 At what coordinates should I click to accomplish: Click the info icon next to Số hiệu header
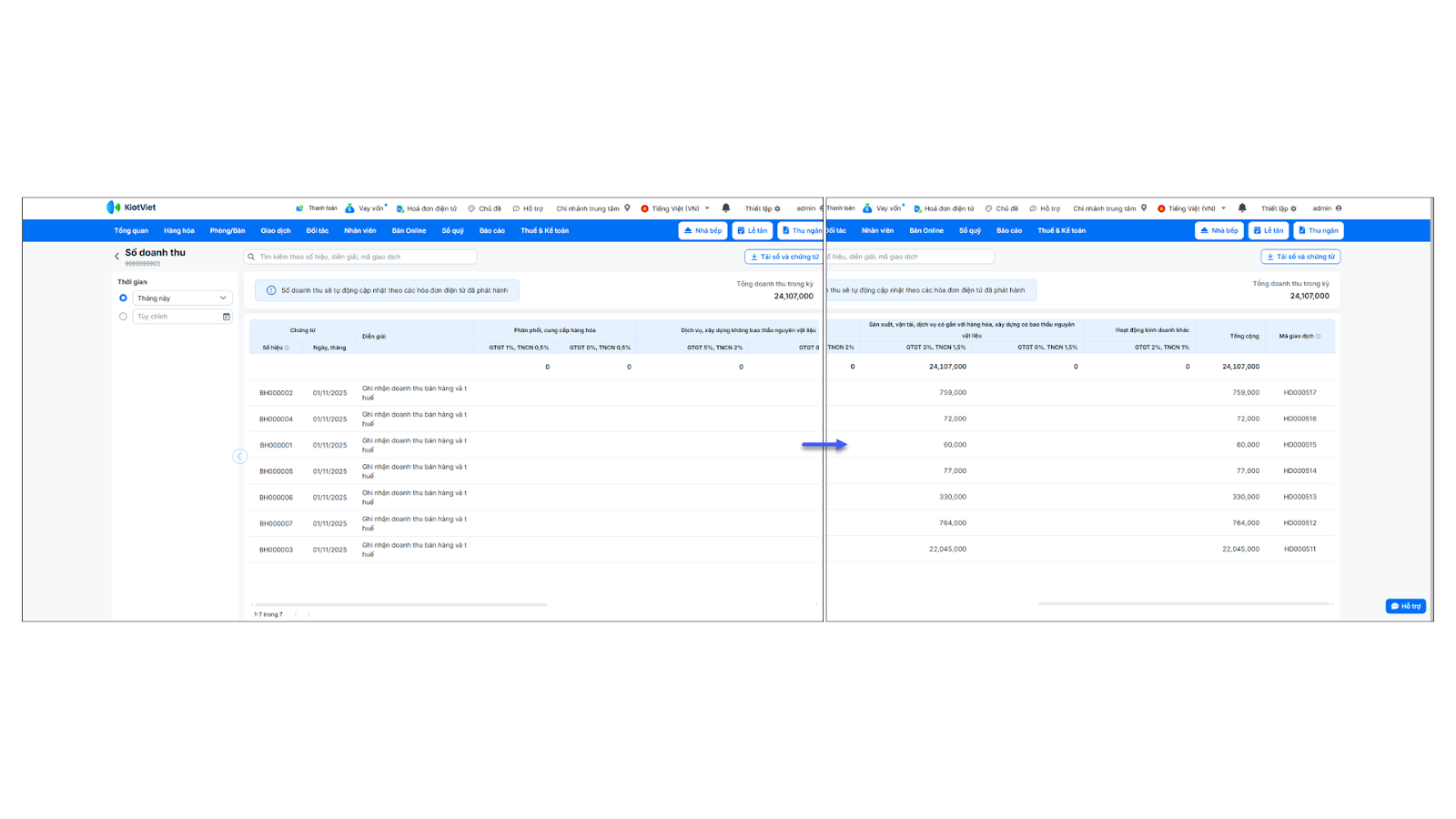288,348
